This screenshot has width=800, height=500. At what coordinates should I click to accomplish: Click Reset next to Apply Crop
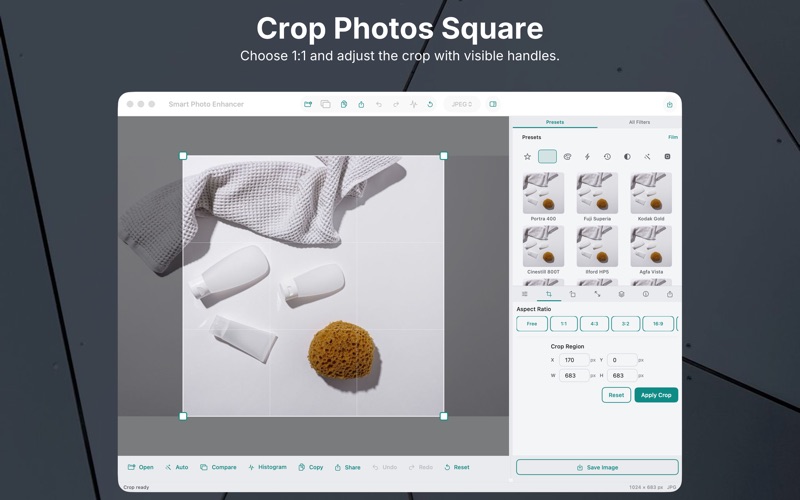tap(616, 395)
